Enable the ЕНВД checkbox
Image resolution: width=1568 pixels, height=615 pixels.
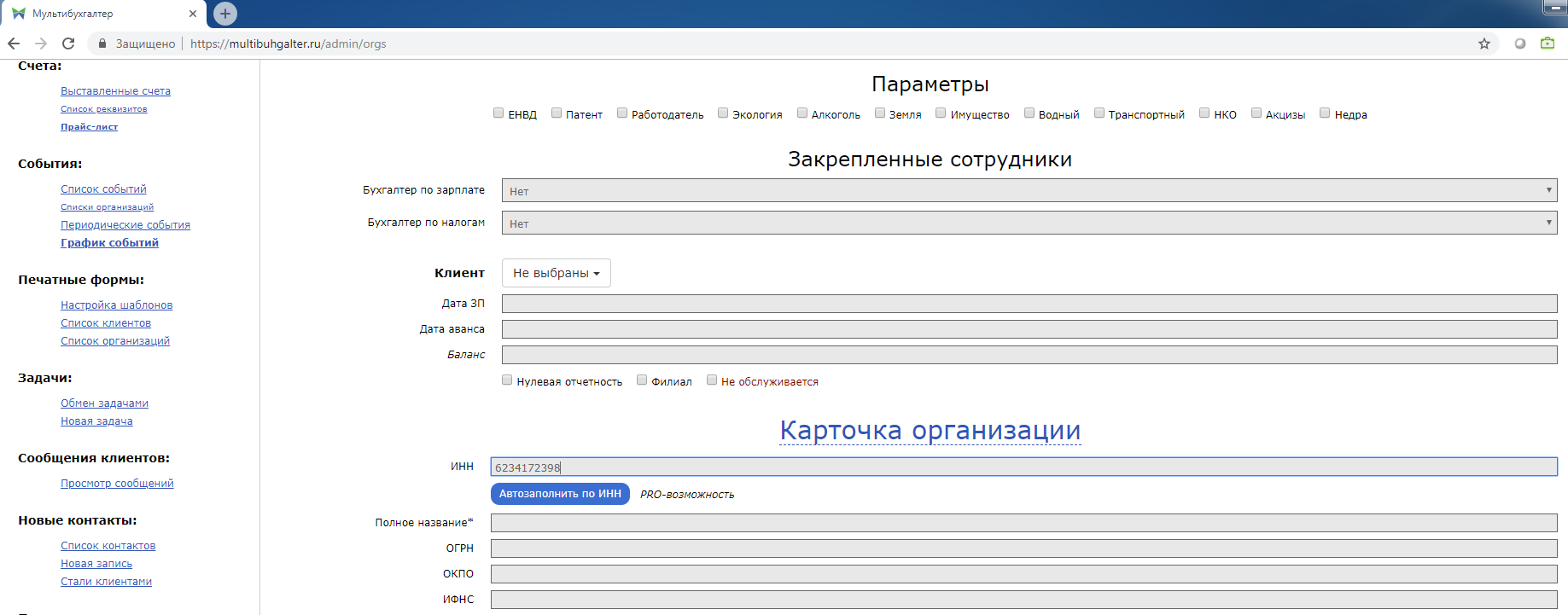pyautogui.click(x=498, y=113)
